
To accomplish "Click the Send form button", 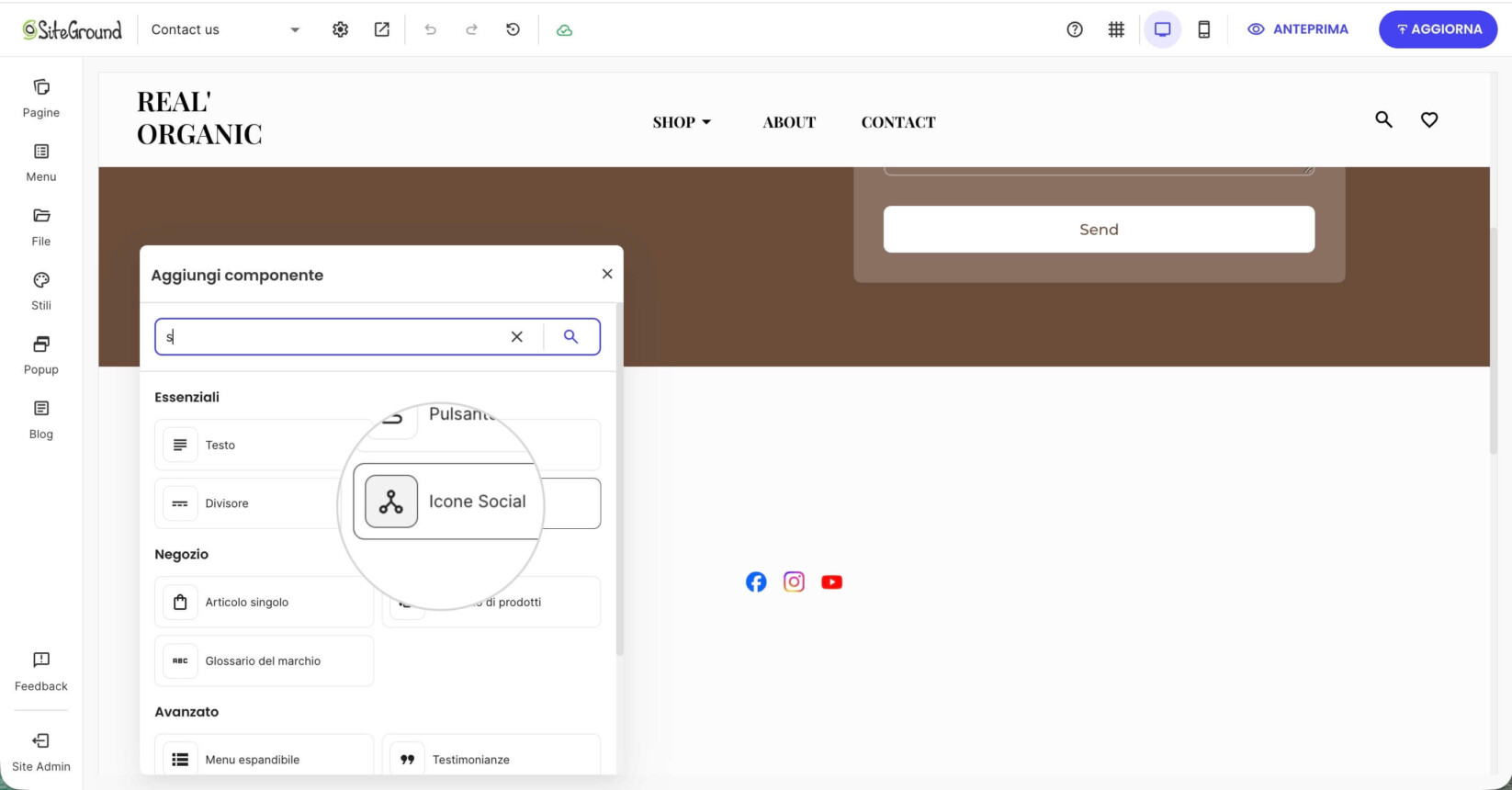I will 1099,230.
